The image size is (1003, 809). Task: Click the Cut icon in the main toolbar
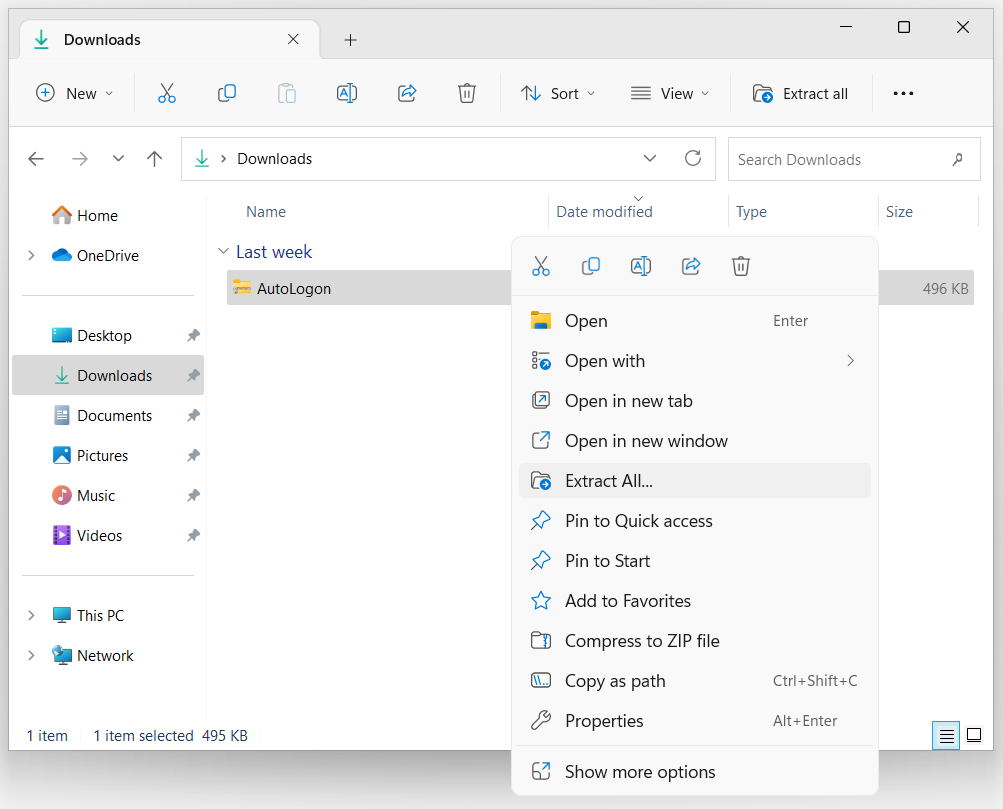167,93
